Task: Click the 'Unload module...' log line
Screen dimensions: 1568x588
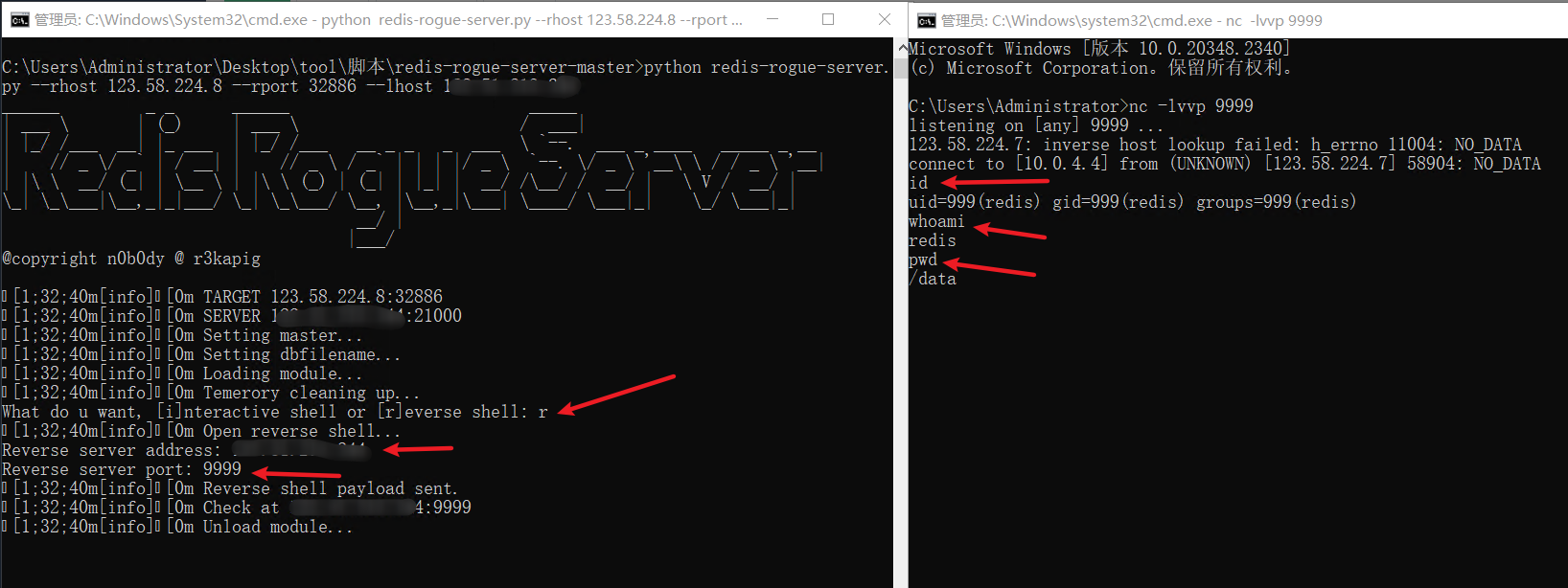Action: [177, 527]
